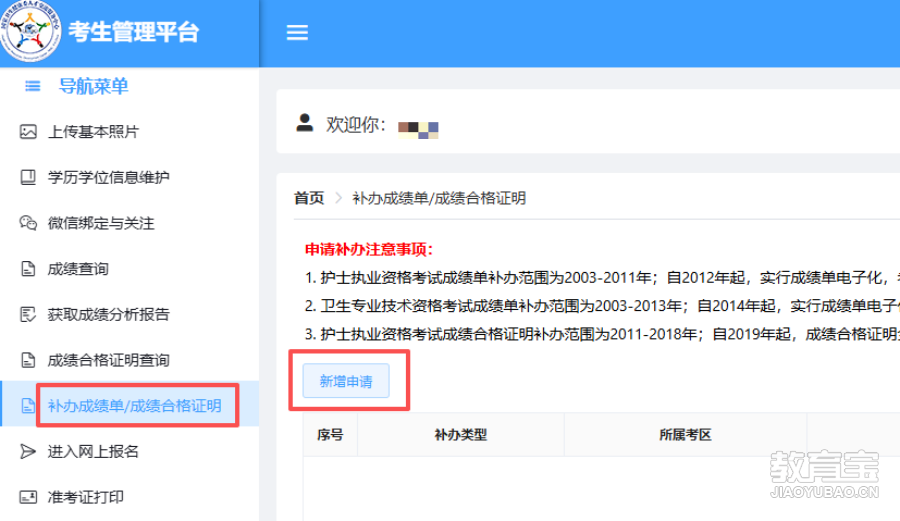Image resolution: width=900 pixels, height=521 pixels.
Task: Open 成绩合格证明查询 menu item
Action: tap(130, 360)
